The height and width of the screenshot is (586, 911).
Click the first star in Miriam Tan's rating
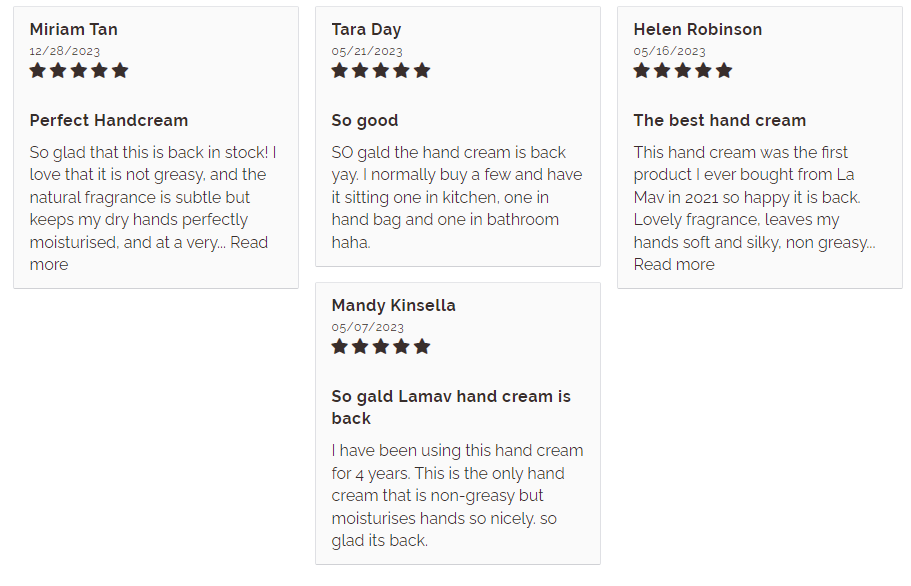(x=38, y=71)
